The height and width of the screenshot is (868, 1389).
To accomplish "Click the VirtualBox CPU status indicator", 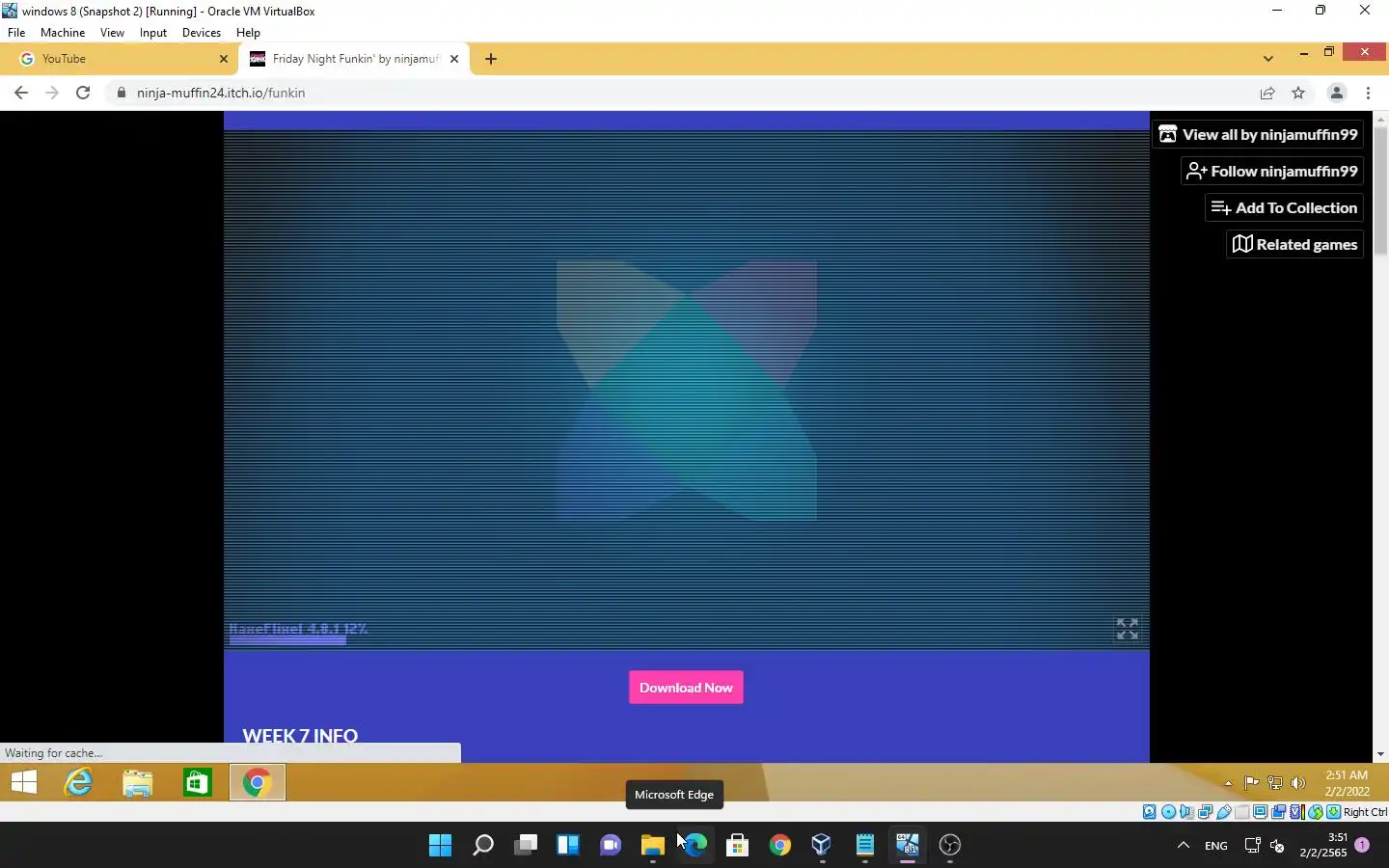I will (x=1297, y=812).
